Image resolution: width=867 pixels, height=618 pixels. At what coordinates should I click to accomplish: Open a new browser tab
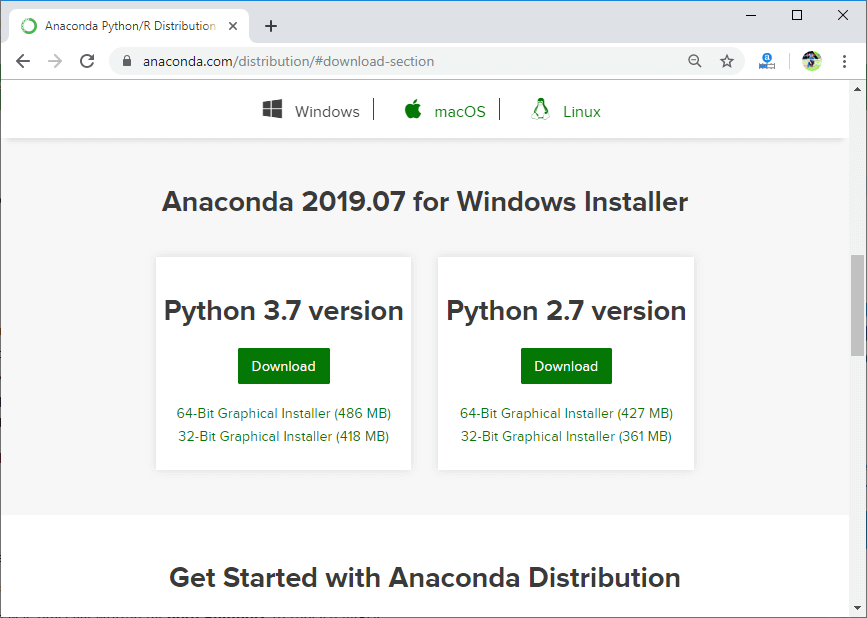tap(271, 26)
